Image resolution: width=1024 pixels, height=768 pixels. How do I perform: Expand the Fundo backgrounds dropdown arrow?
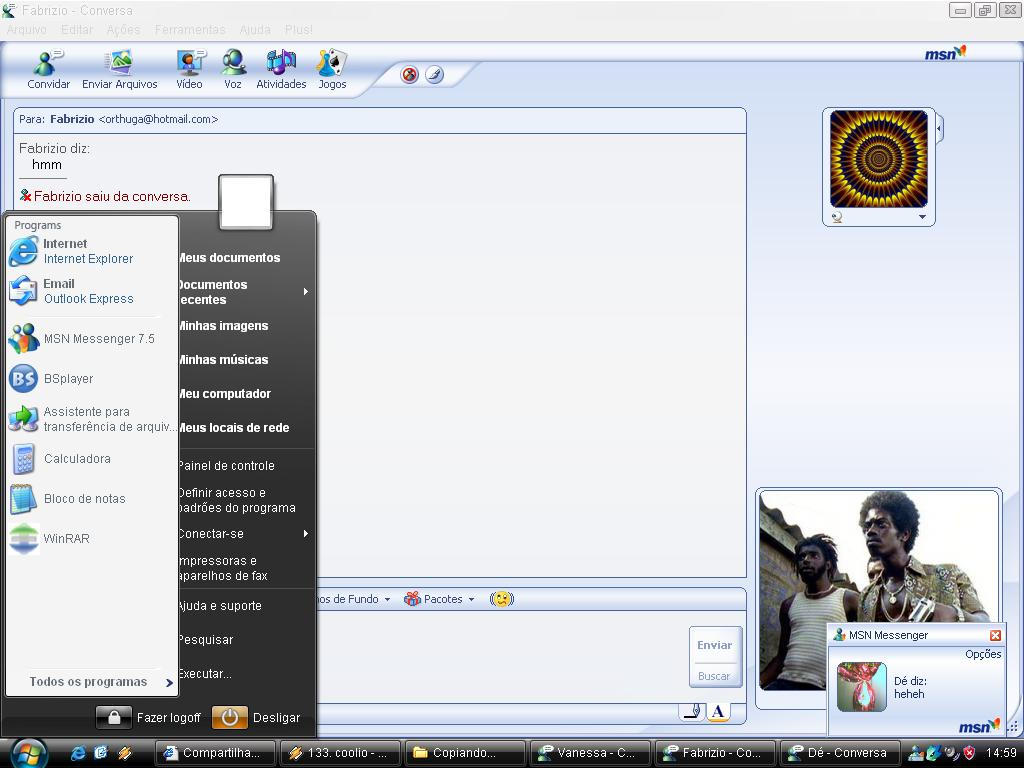point(387,600)
